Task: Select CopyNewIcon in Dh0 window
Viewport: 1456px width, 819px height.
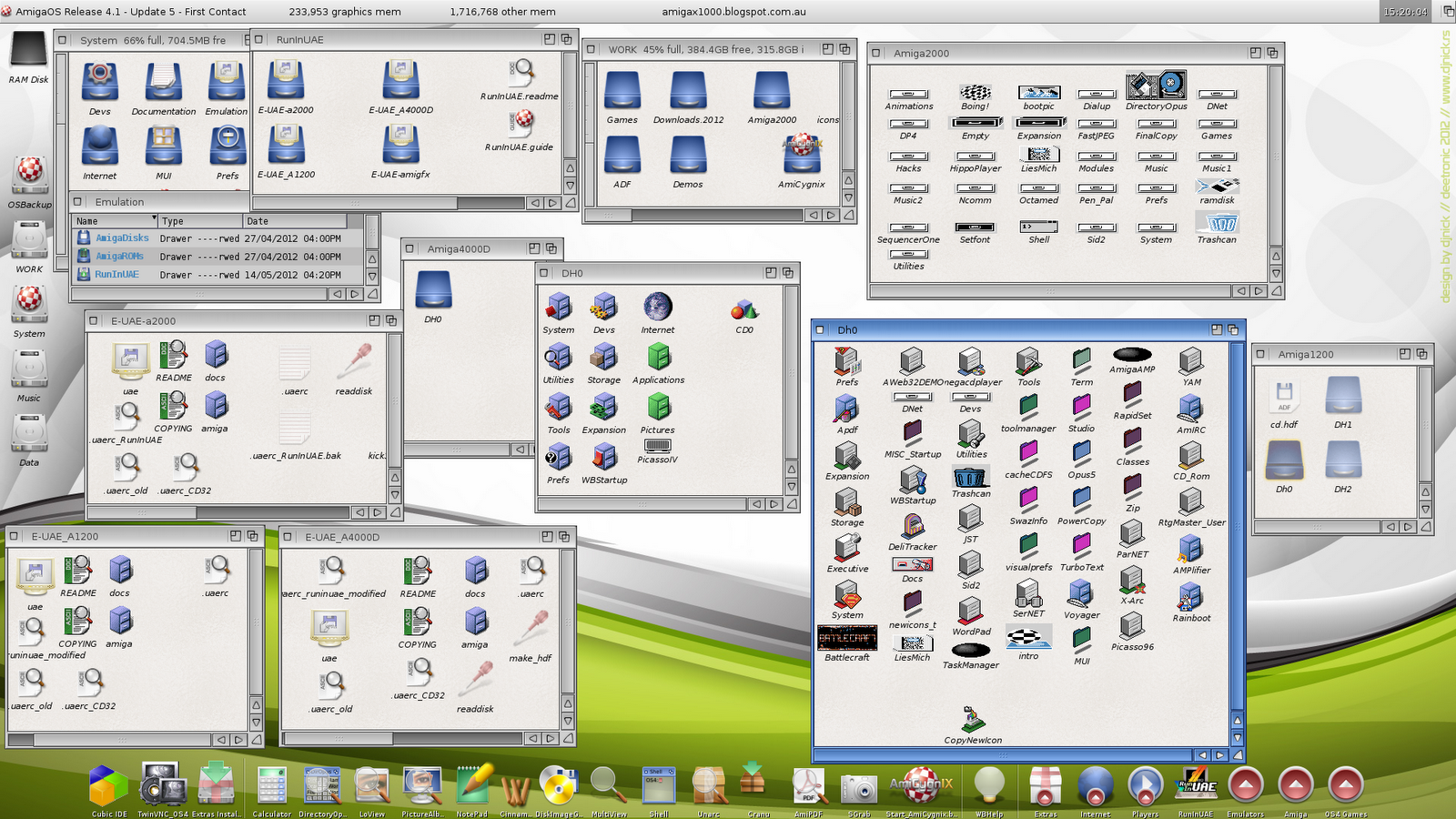Action: pos(973,719)
